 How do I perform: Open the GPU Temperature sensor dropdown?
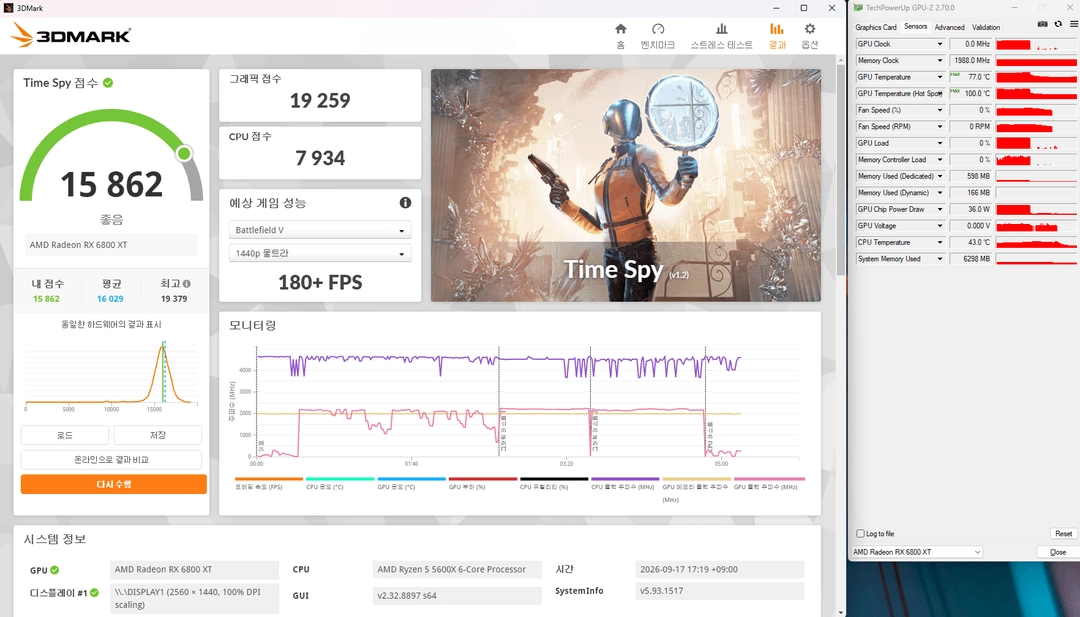939,77
